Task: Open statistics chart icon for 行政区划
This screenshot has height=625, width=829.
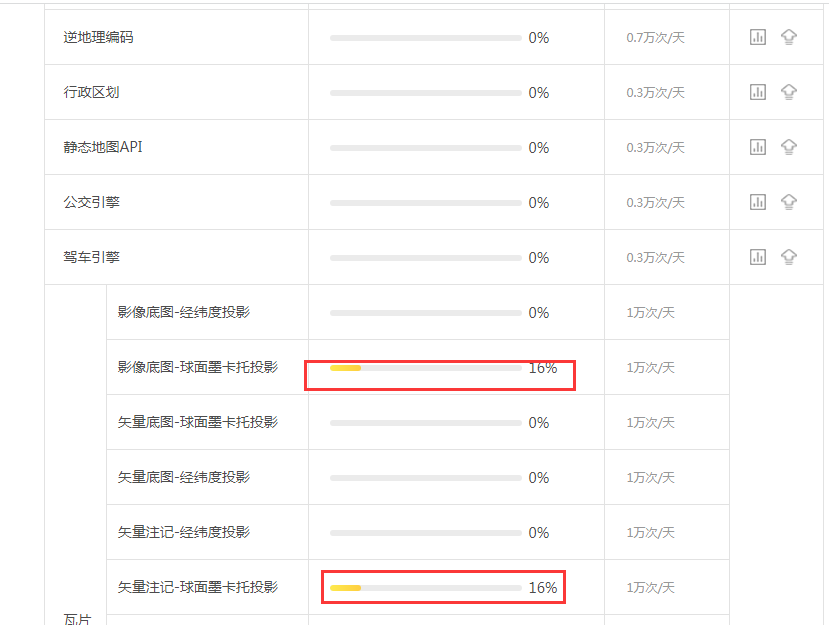Action: 758,92
